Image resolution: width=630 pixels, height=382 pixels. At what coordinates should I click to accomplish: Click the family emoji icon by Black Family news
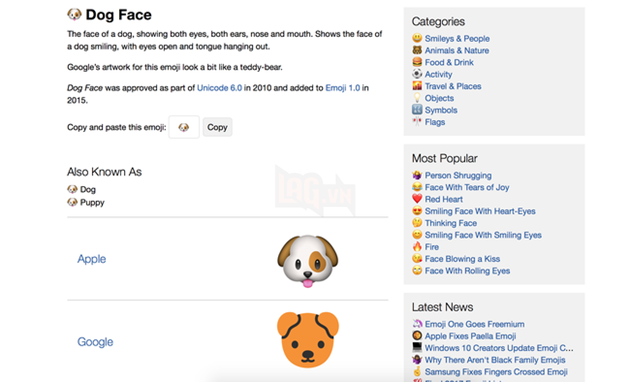point(417,360)
